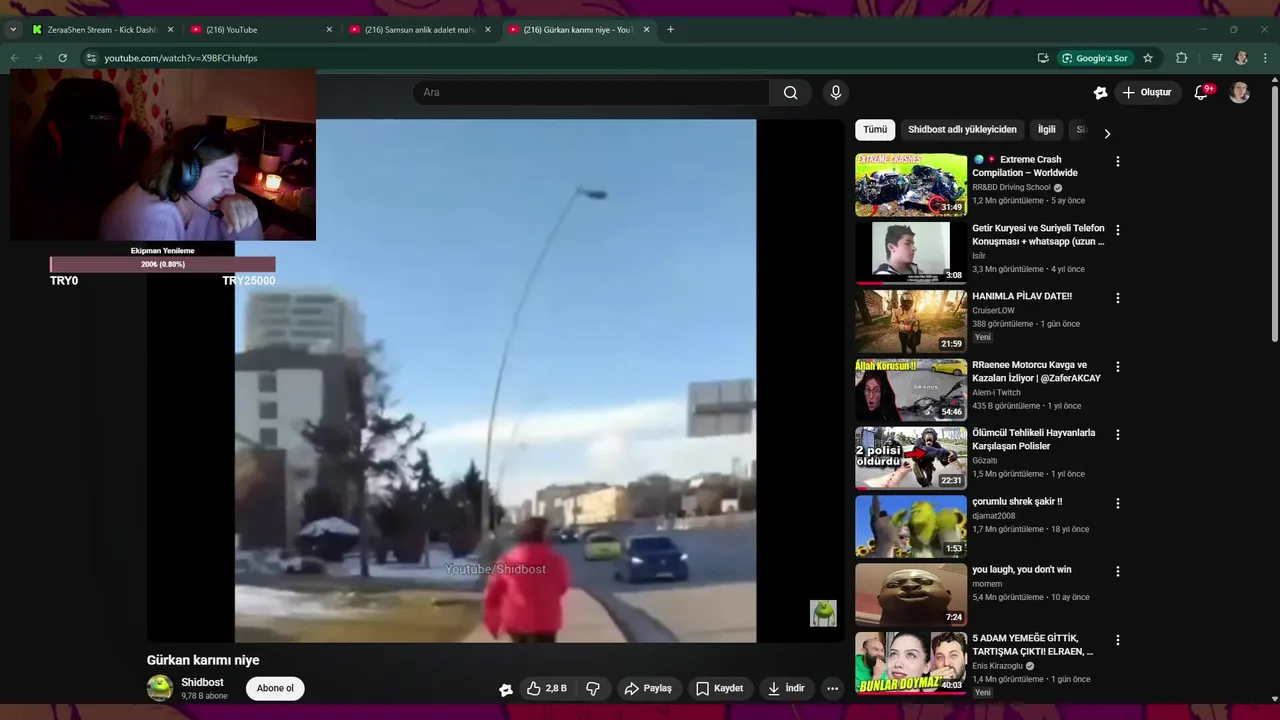
Task: Open the tab search dropdown arrow
Action: [x=13, y=30]
